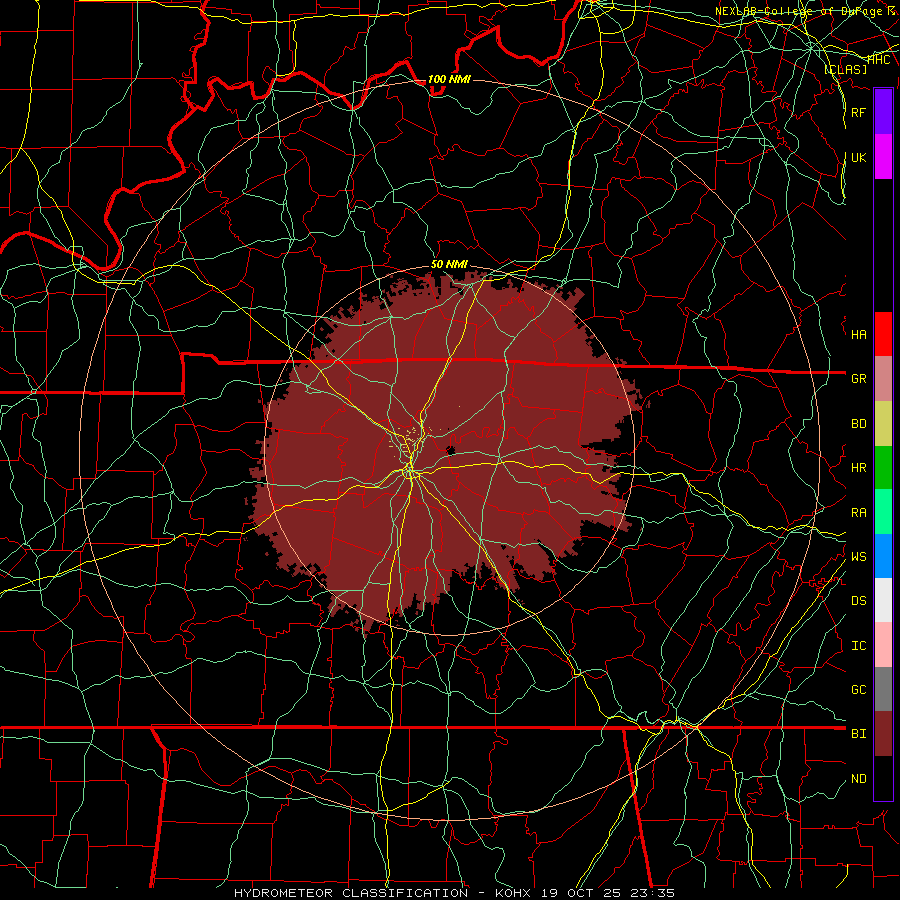Pick the RA light-green legend swatch

coord(883,512)
